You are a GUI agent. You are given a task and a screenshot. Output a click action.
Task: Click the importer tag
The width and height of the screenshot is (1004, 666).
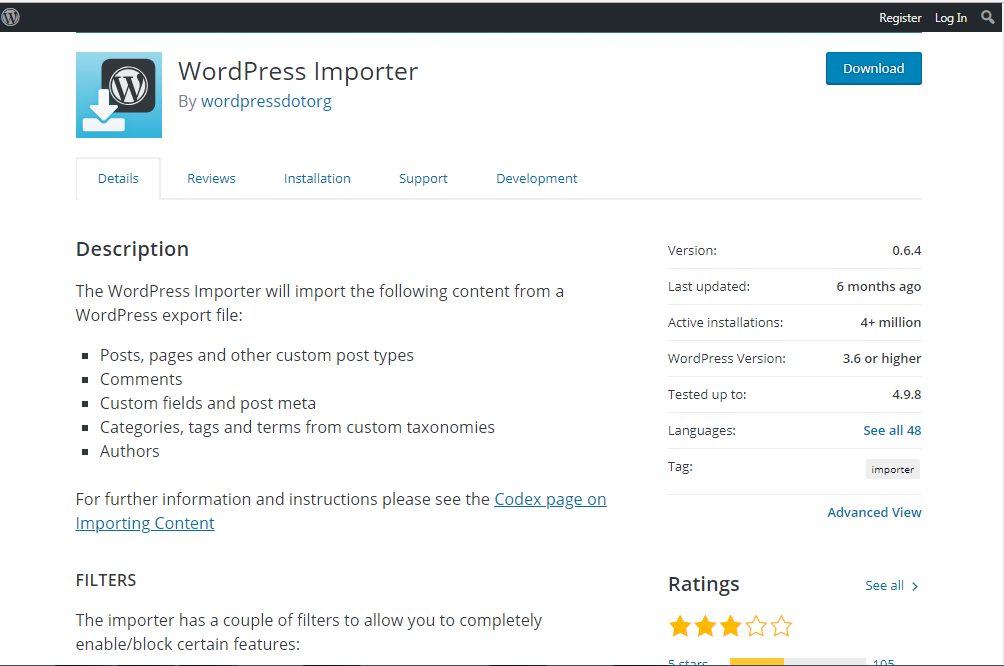click(893, 469)
